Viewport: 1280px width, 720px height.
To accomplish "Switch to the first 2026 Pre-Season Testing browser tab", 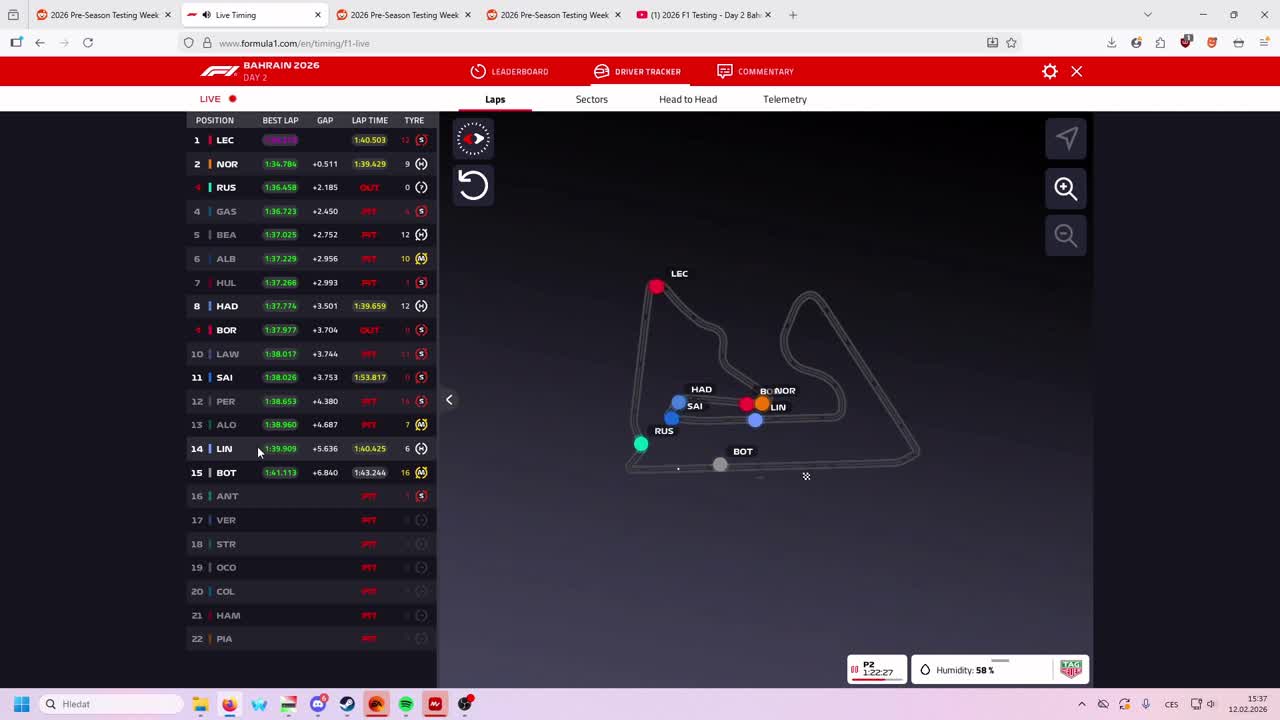I will [105, 15].
